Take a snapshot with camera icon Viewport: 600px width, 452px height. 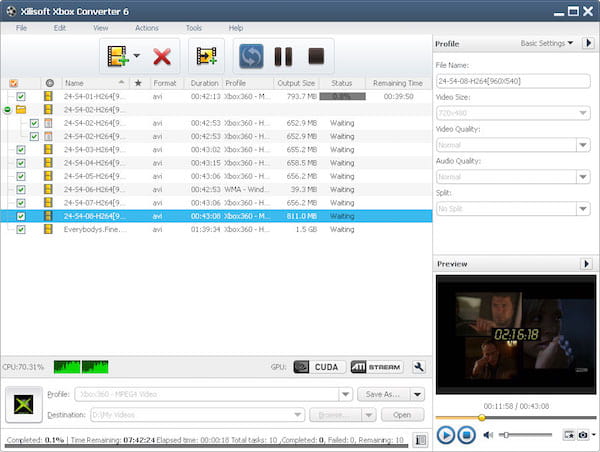point(583,435)
